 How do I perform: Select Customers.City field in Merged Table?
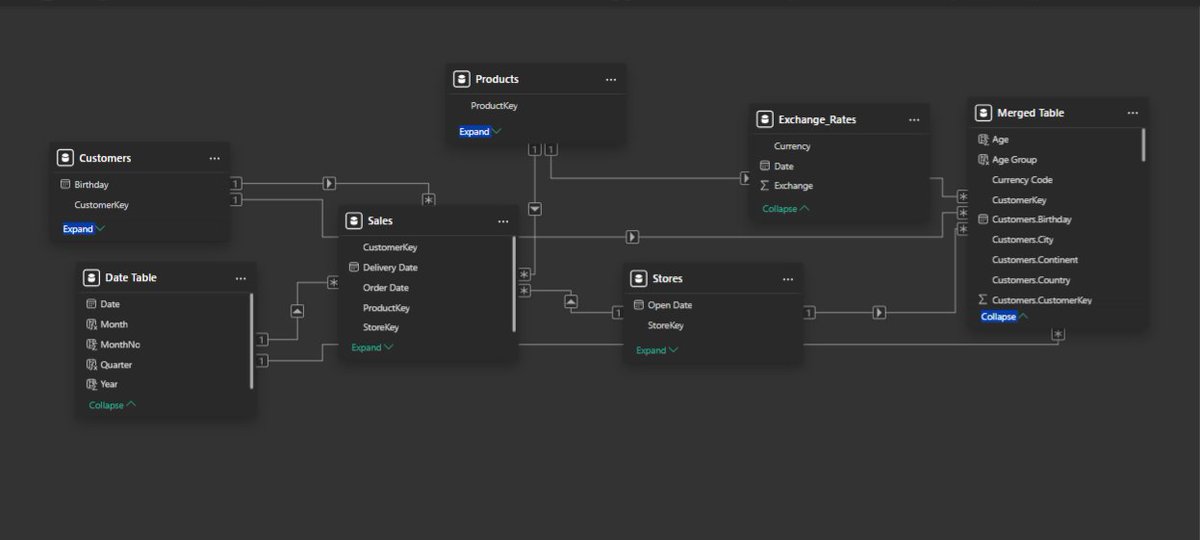coord(1022,240)
